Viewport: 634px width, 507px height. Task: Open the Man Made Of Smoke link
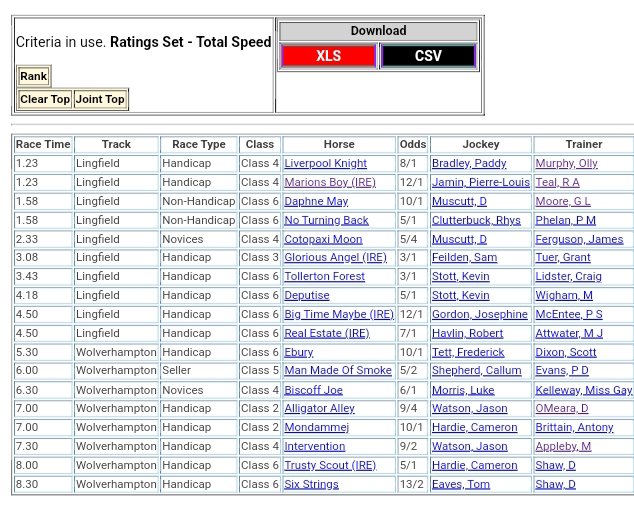338,371
